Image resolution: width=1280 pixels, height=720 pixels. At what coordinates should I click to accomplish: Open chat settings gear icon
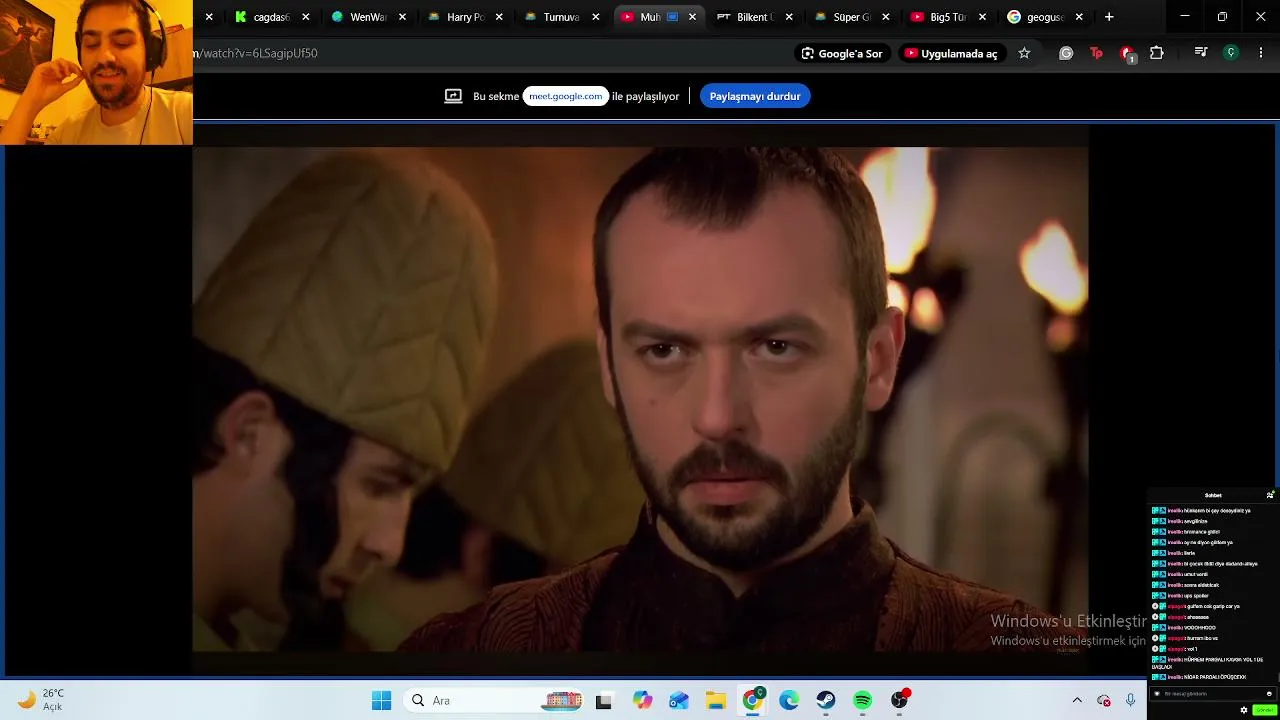coord(1244,710)
